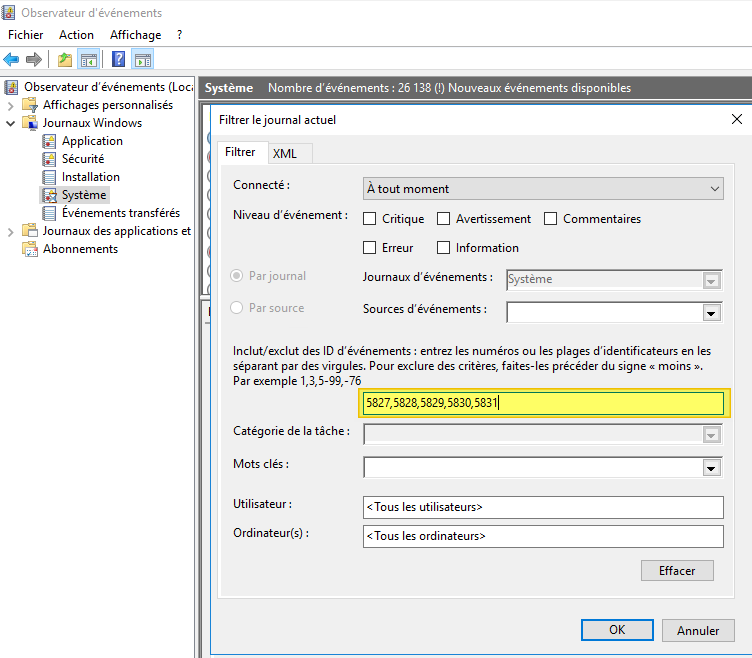752x658 pixels.
Task: Expand the Affichages personnalisés tree node
Action: click(x=11, y=105)
